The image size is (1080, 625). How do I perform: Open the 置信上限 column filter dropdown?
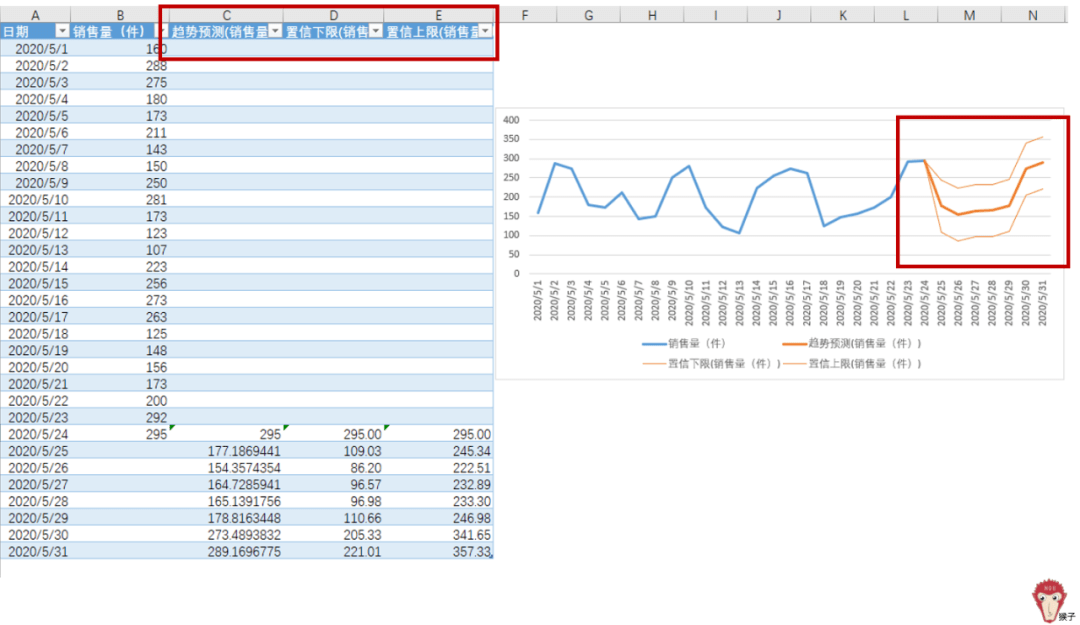486,31
